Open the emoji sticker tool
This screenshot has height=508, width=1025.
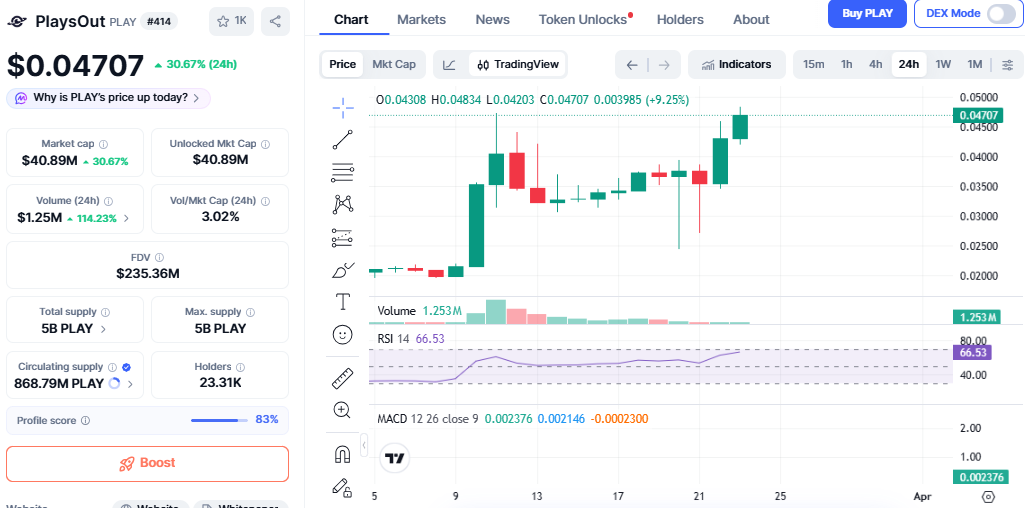pos(343,335)
